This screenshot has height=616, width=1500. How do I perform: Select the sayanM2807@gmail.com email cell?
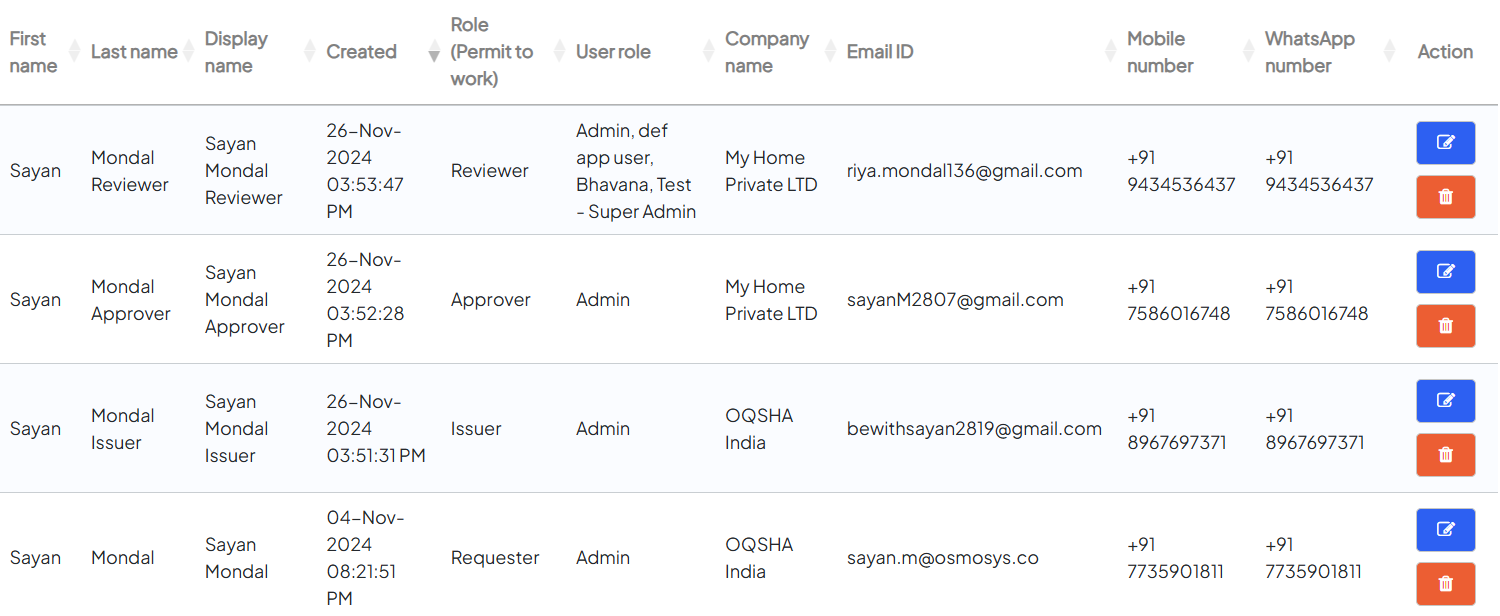[x=955, y=300]
